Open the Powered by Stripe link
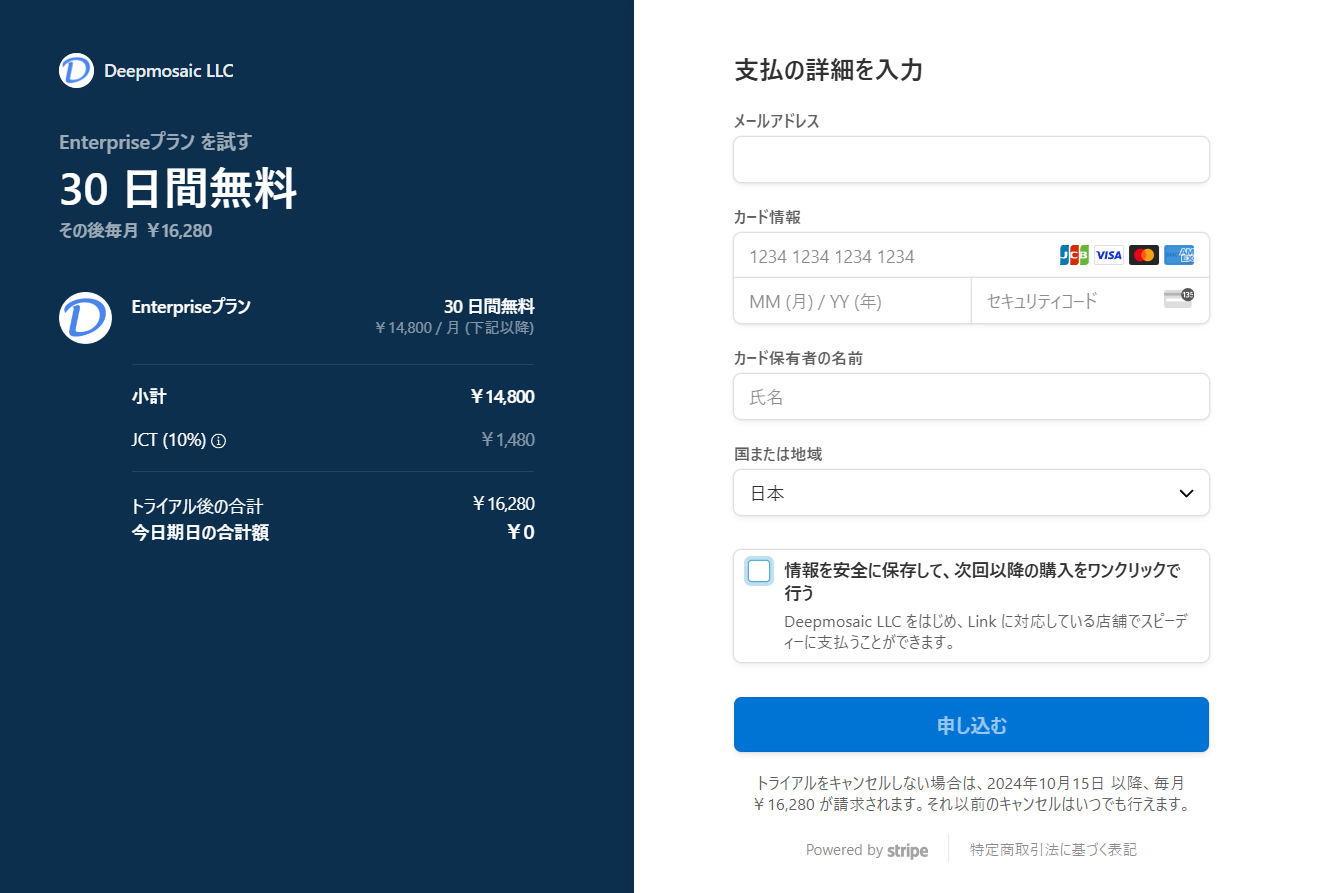Image resolution: width=1331 pixels, height=893 pixels. [867, 850]
